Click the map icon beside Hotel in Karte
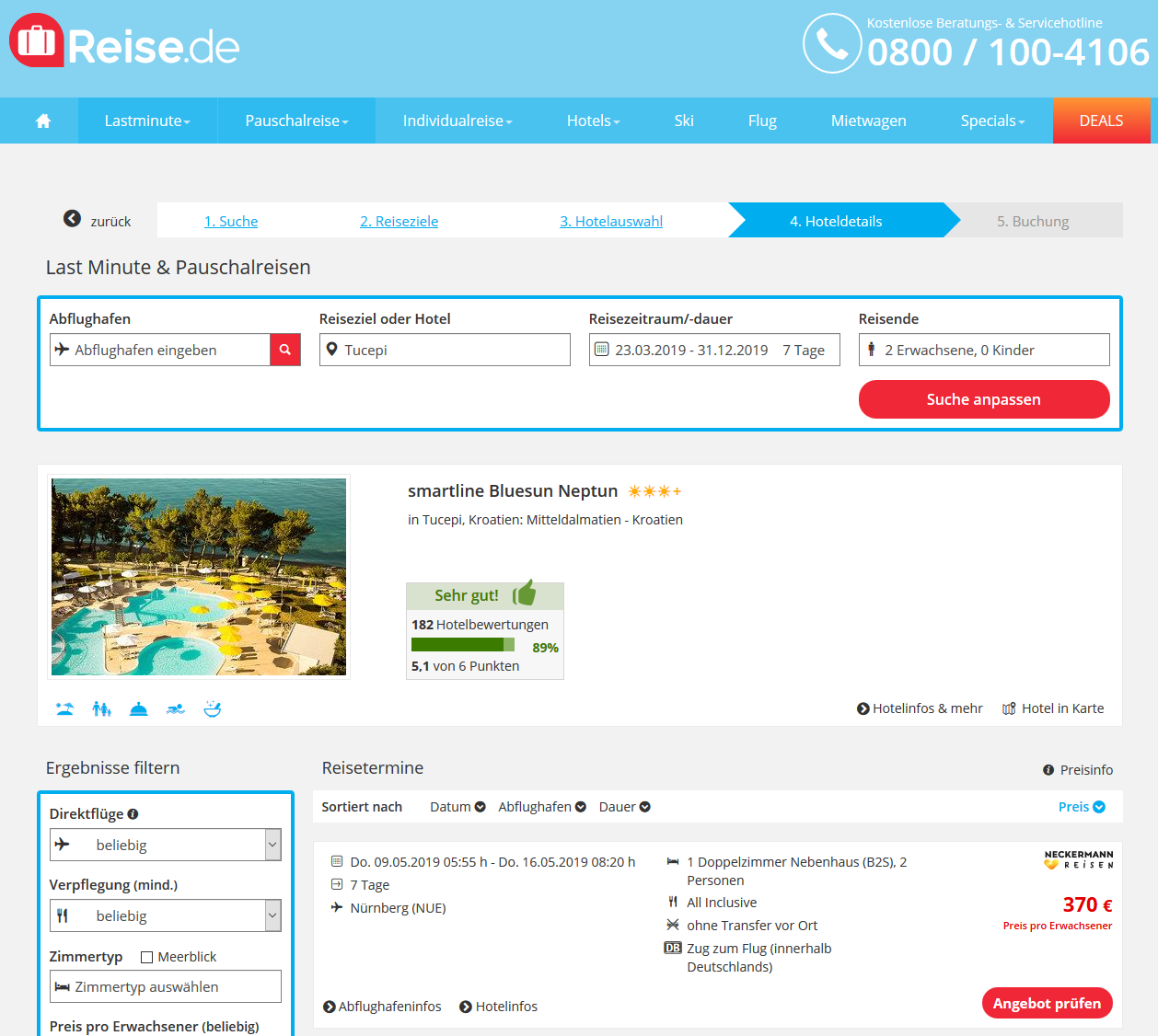Image resolution: width=1158 pixels, height=1036 pixels. (x=1009, y=708)
